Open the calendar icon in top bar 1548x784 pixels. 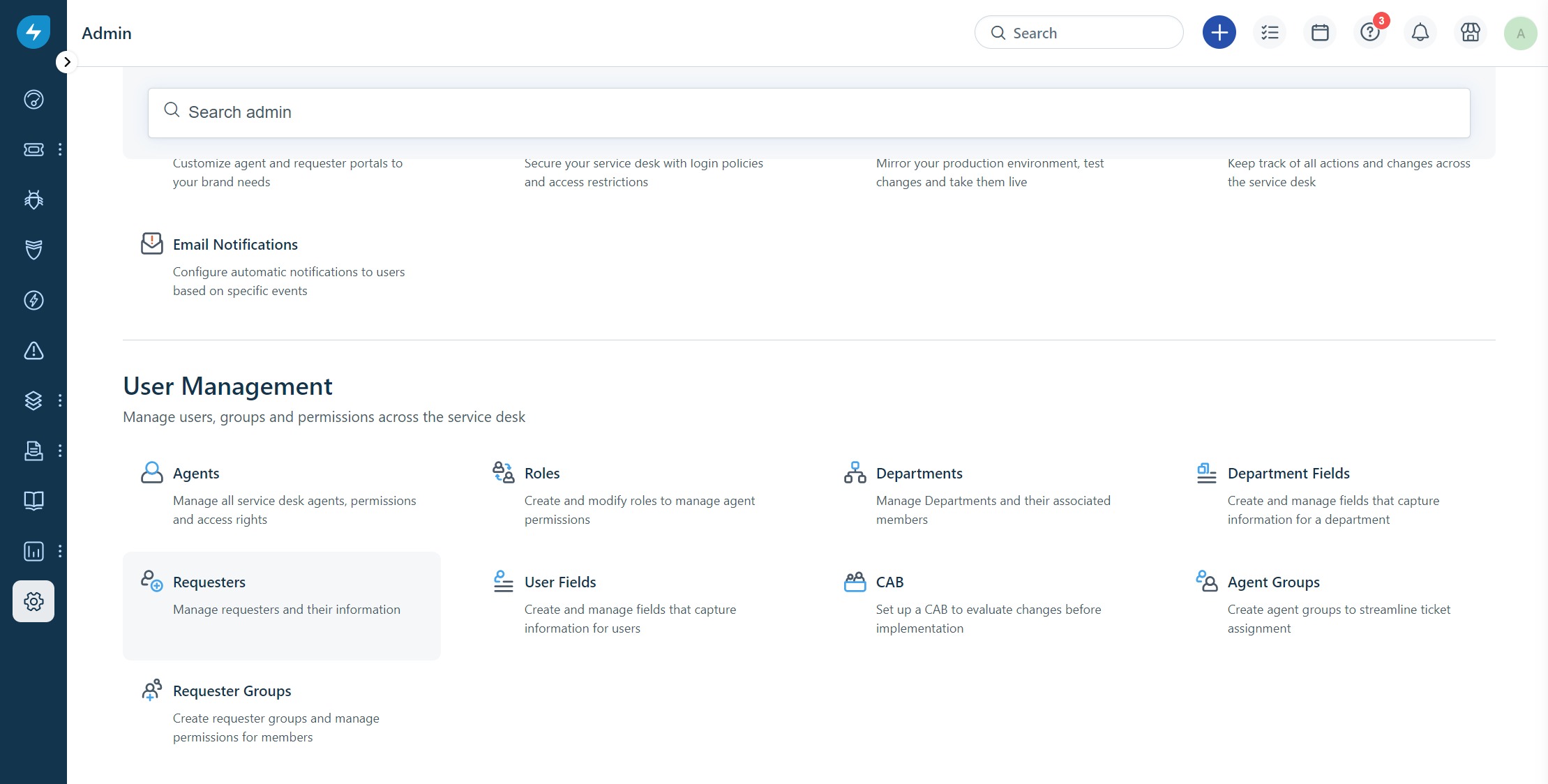pos(1320,33)
